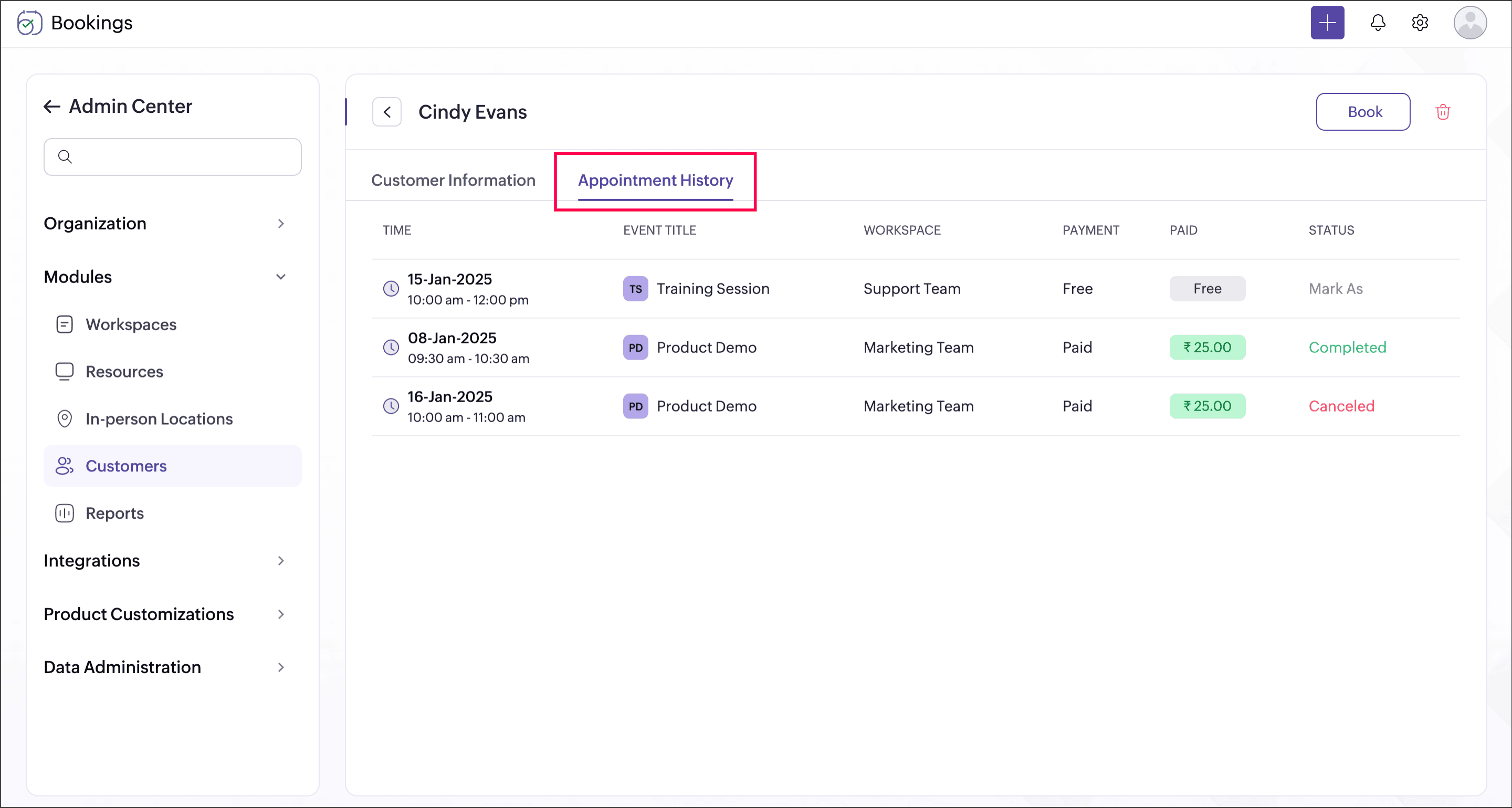1512x808 pixels.
Task: Open Customers module
Action: [x=172, y=466]
